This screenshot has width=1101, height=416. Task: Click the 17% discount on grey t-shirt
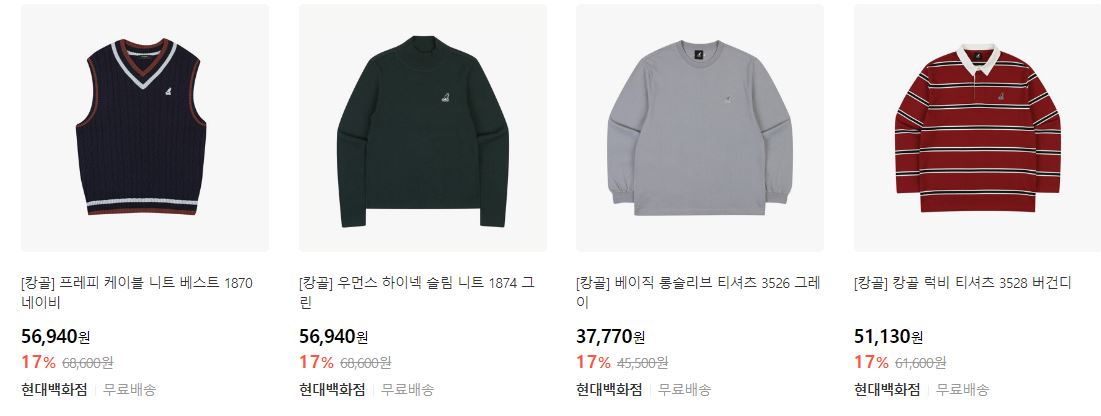click(x=593, y=363)
